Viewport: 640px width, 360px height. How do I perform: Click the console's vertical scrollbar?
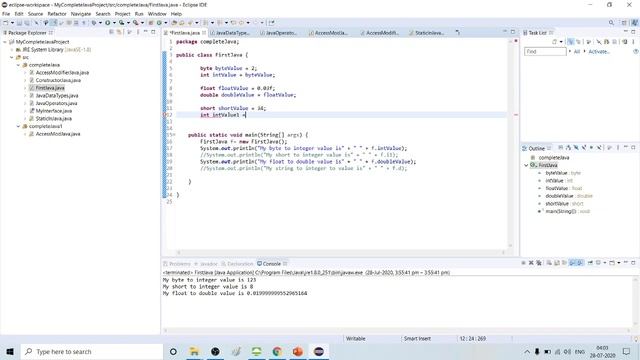(636, 302)
